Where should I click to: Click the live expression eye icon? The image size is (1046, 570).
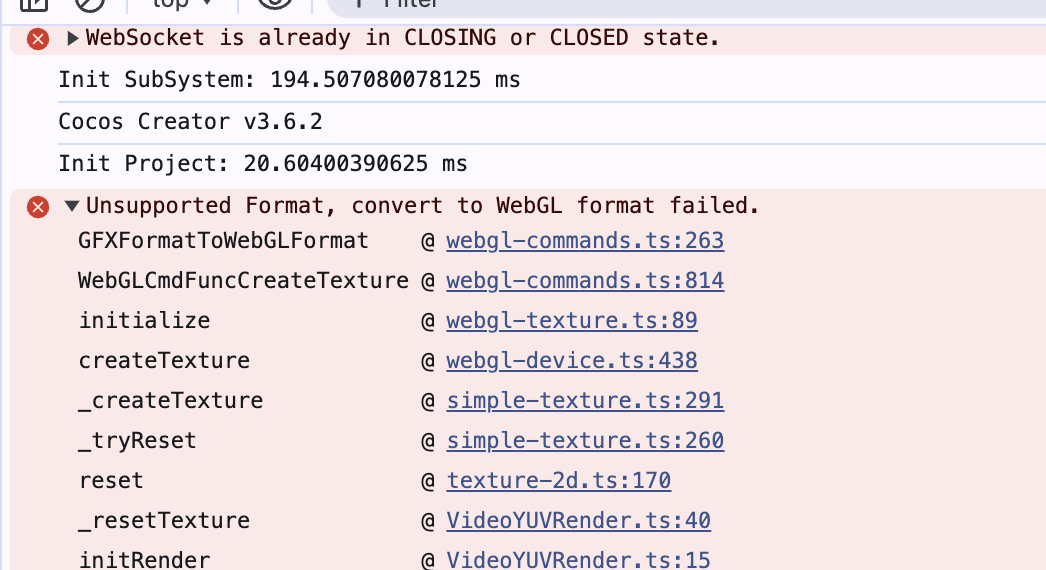point(274,4)
